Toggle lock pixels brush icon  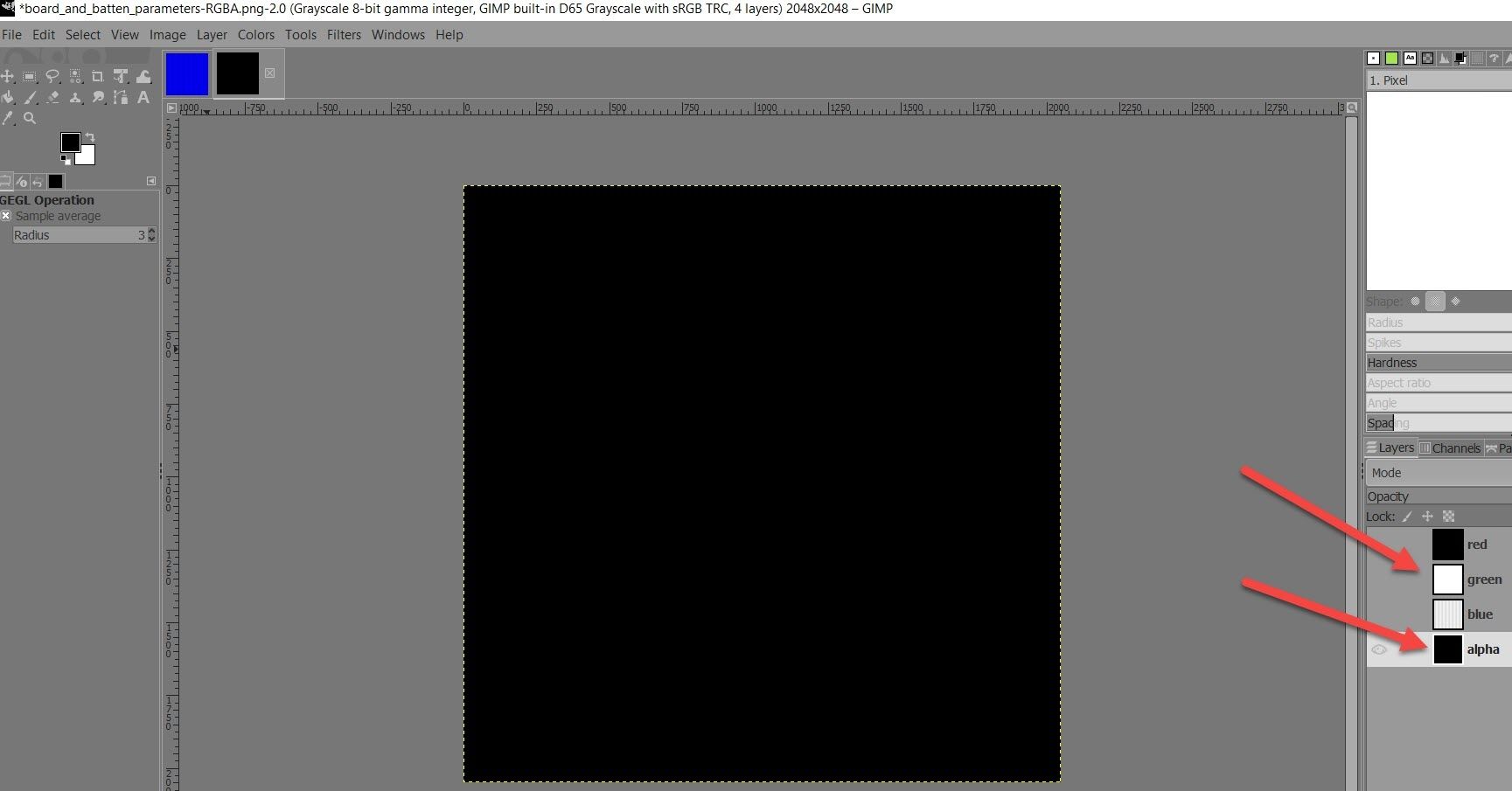pyautogui.click(x=1407, y=517)
